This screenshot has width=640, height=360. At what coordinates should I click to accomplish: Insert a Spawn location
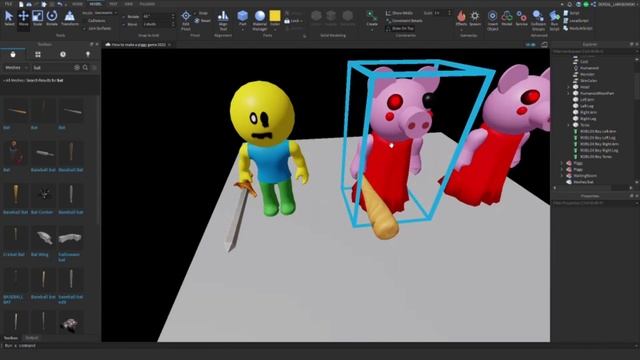475,18
